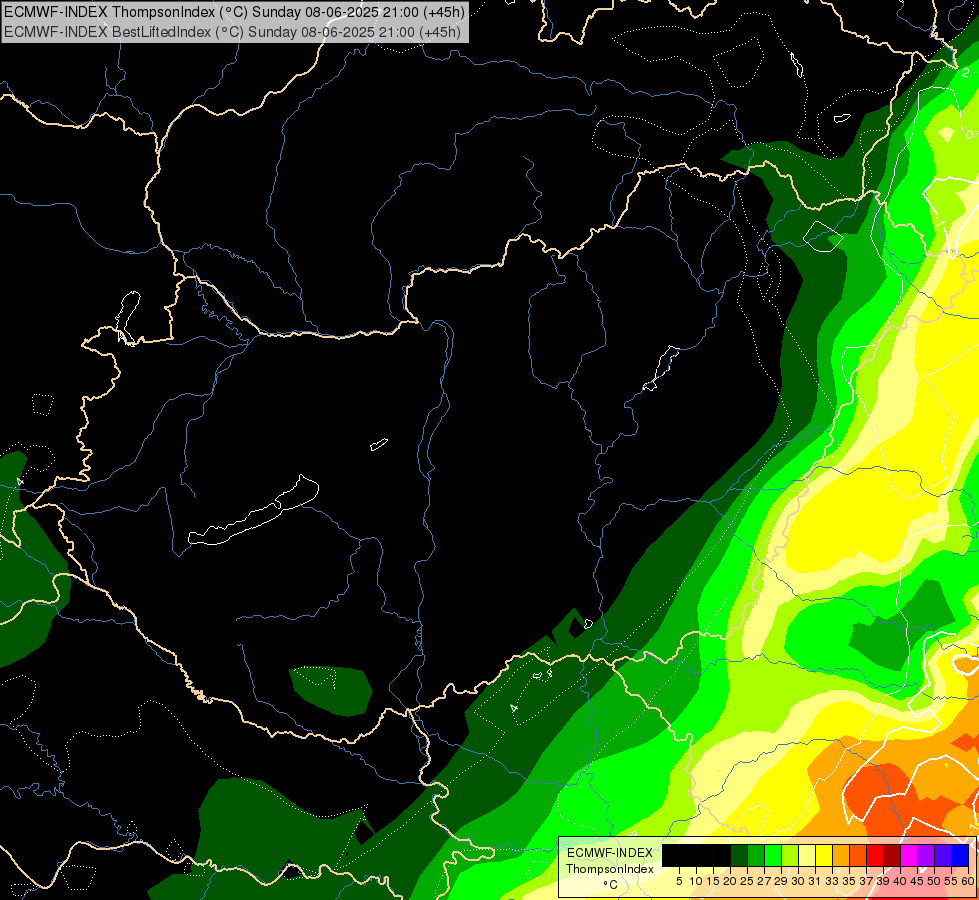Select the dark green 20–25 legend swatch

tap(739, 855)
